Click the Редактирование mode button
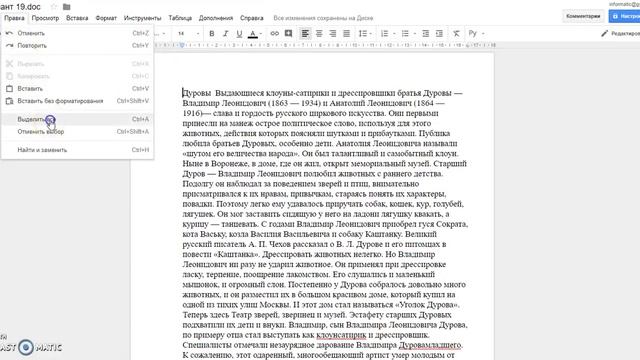The image size is (640, 360). point(620,33)
